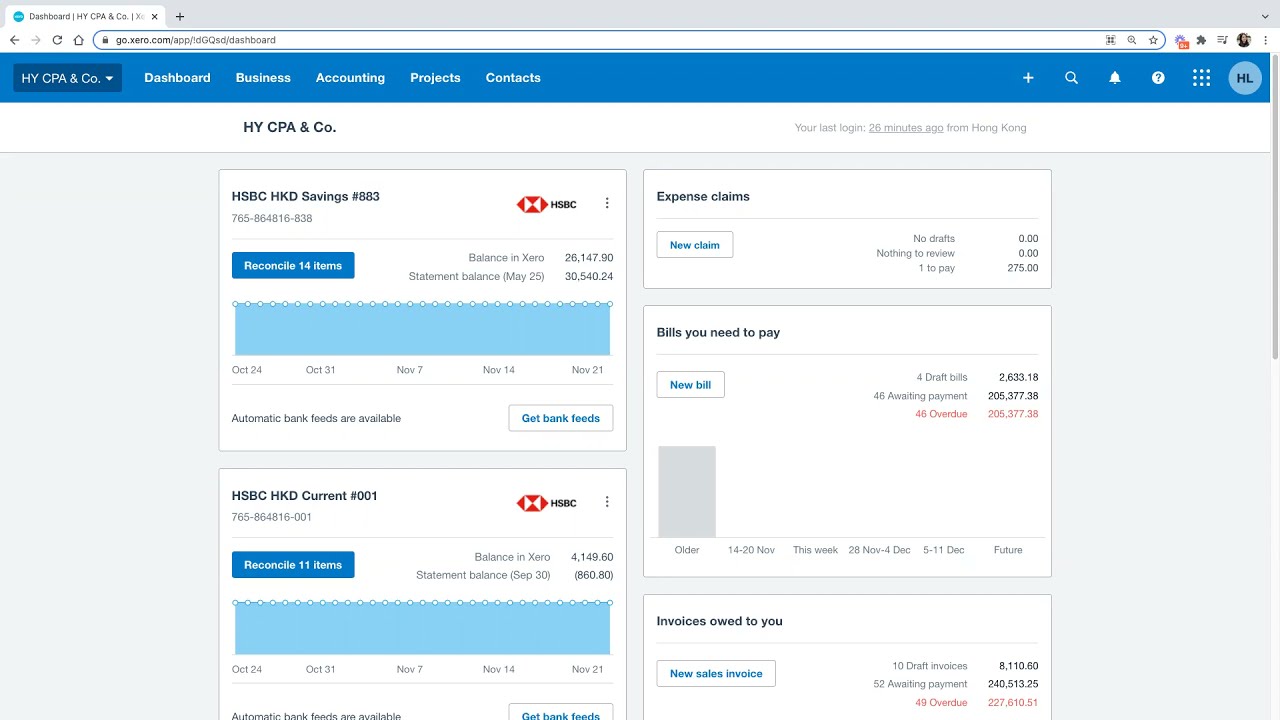Image resolution: width=1280 pixels, height=720 pixels.
Task: Open the Dashboard menu
Action: (177, 78)
